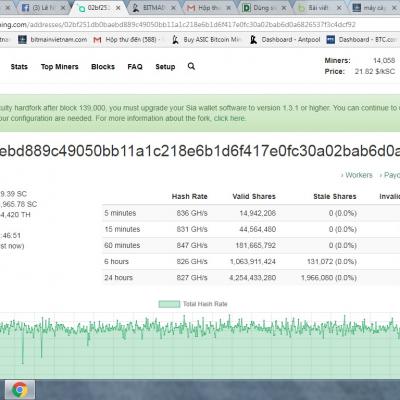Close the Dùng s browser tab
This screenshot has width=400, height=400.
tap(284, 8)
